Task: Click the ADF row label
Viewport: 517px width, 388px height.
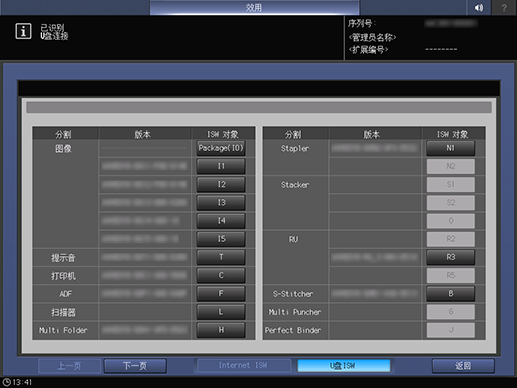Action: (65, 294)
